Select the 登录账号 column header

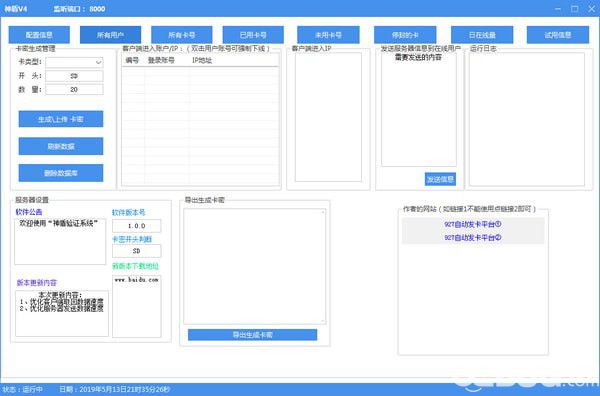point(161,60)
